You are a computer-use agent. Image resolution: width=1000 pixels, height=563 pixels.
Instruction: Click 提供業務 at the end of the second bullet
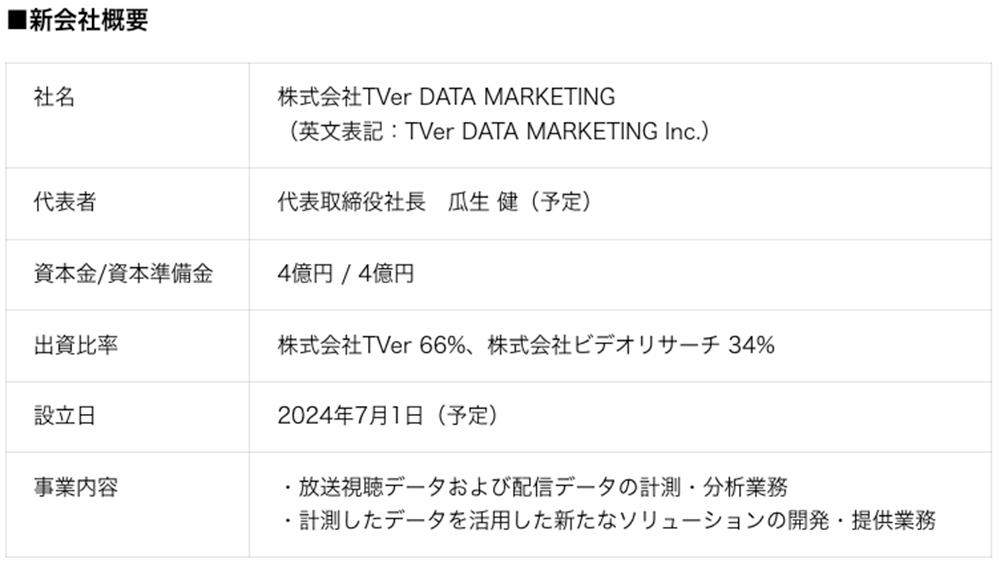coord(894,522)
